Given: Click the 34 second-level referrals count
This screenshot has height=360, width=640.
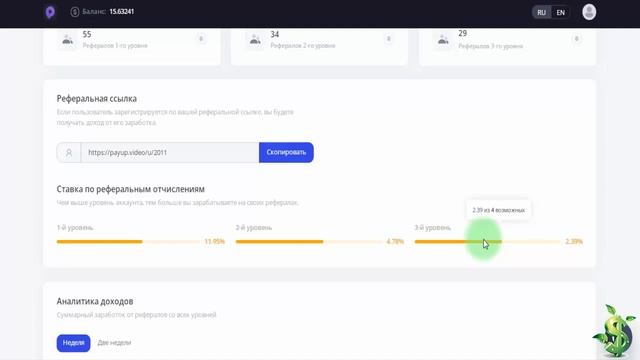Looking at the screenshot, I should 275,34.
